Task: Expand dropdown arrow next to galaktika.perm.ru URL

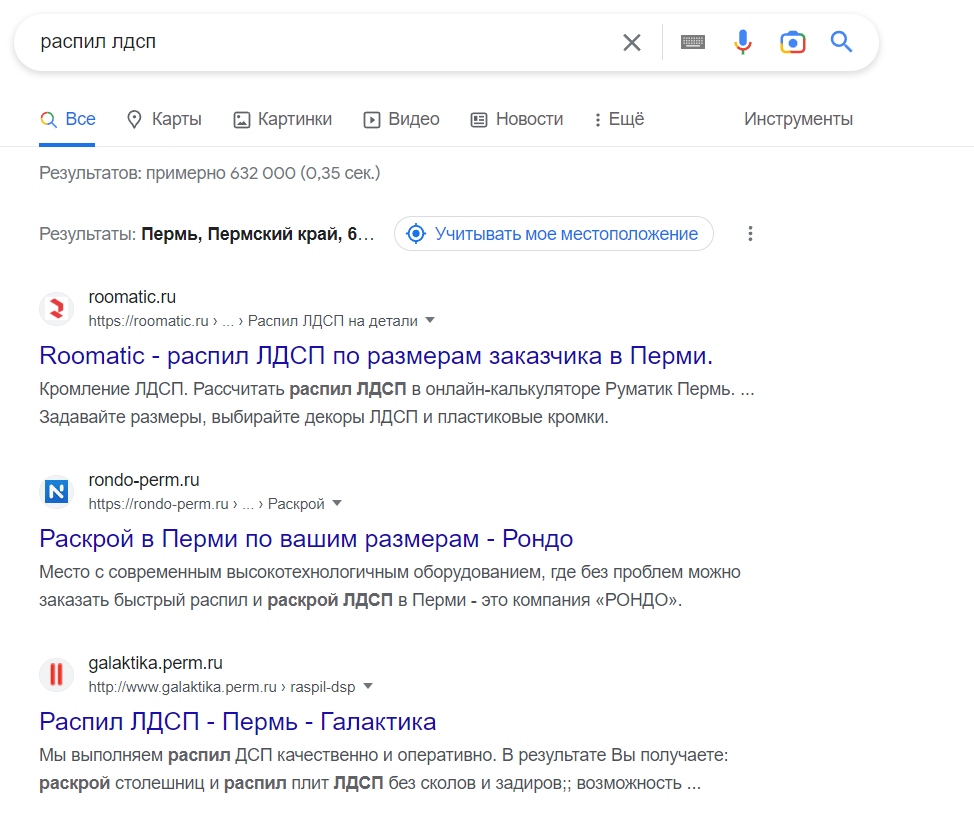Action: [368, 686]
